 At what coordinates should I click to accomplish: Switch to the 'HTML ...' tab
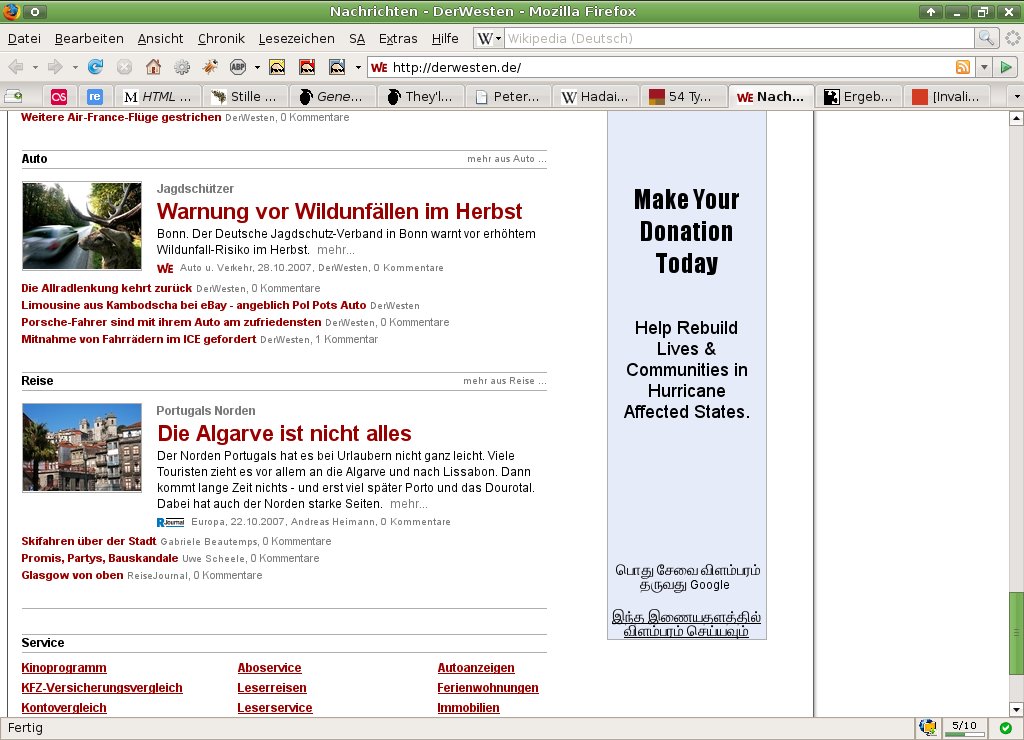click(x=159, y=97)
